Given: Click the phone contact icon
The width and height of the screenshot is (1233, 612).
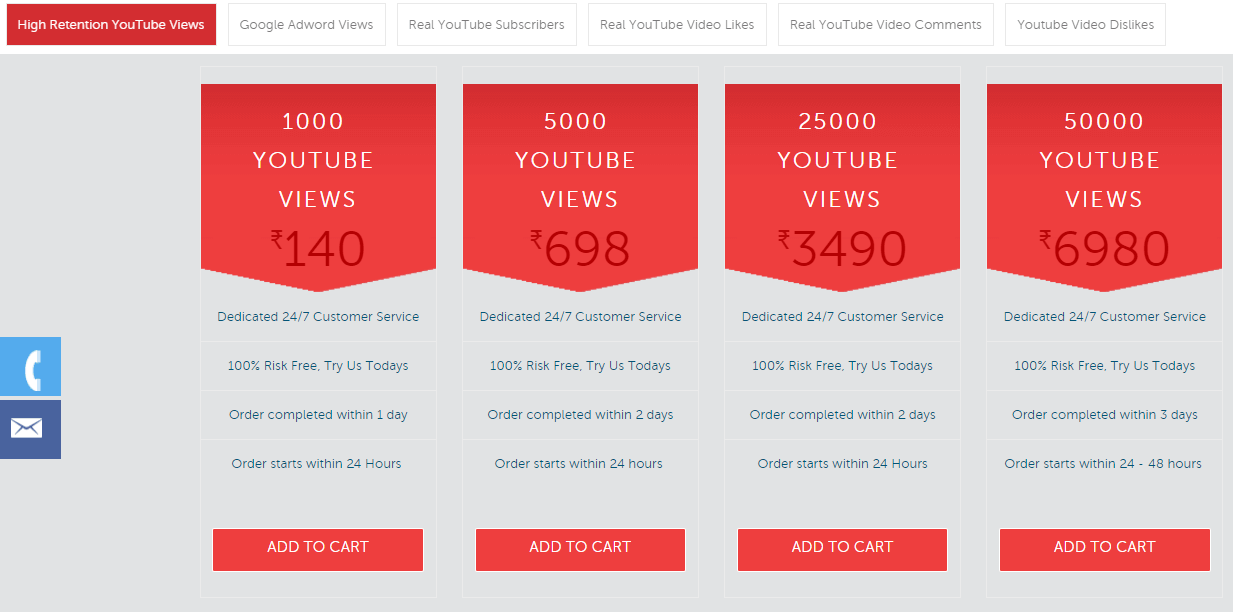Looking at the screenshot, I should pos(30,367).
